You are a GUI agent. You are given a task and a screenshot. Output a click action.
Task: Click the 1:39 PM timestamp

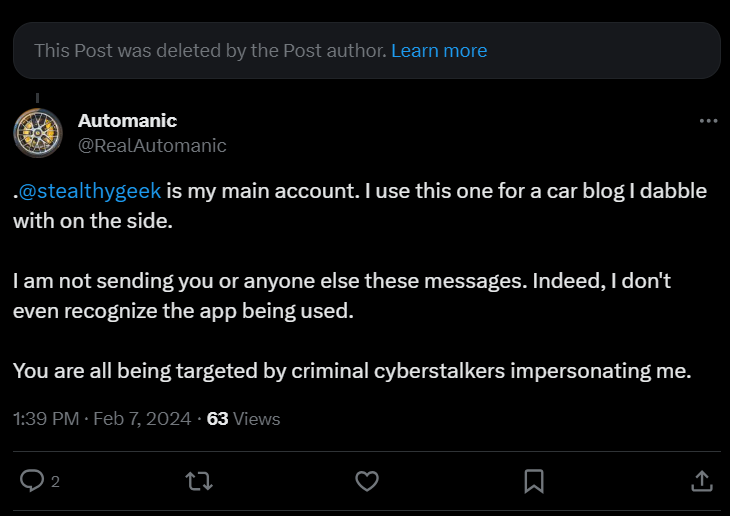tap(46, 419)
